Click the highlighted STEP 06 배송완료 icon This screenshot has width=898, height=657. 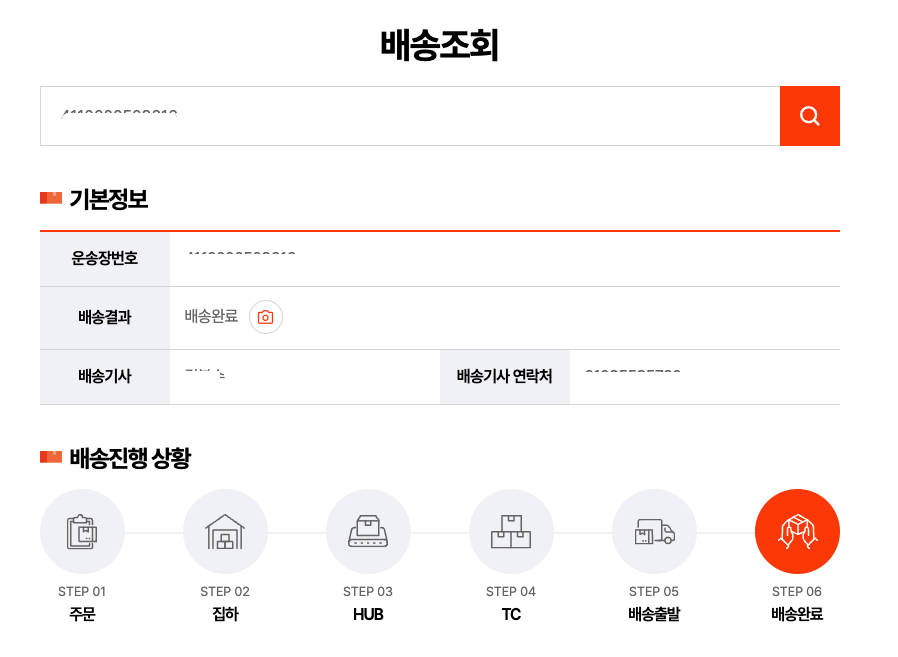797,531
